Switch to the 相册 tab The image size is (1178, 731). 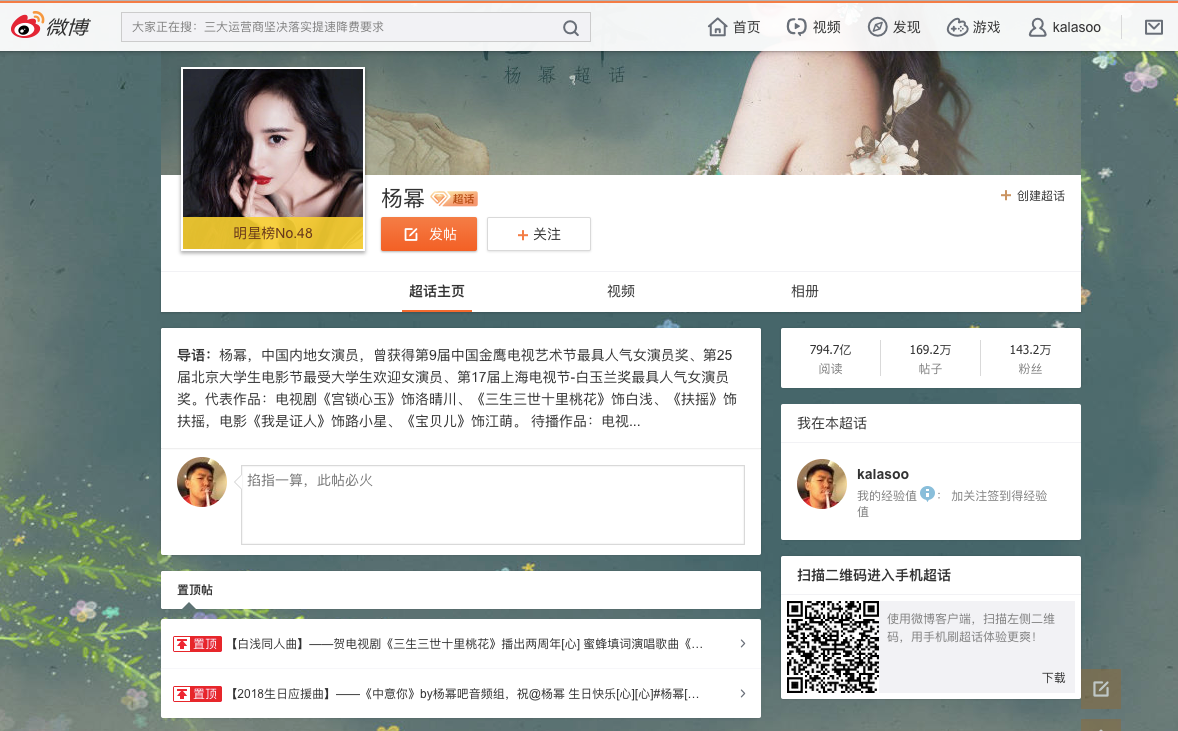point(805,291)
